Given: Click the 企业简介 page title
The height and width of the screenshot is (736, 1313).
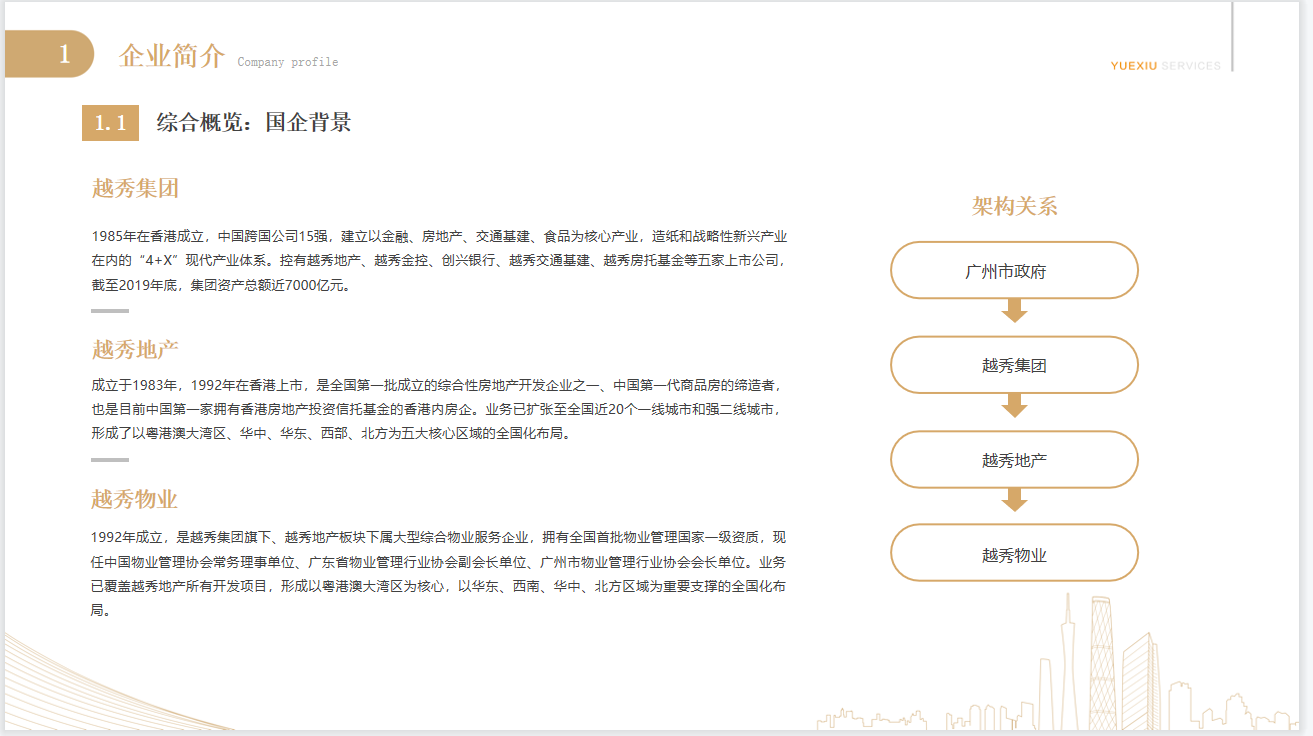Looking at the screenshot, I should (x=172, y=56).
